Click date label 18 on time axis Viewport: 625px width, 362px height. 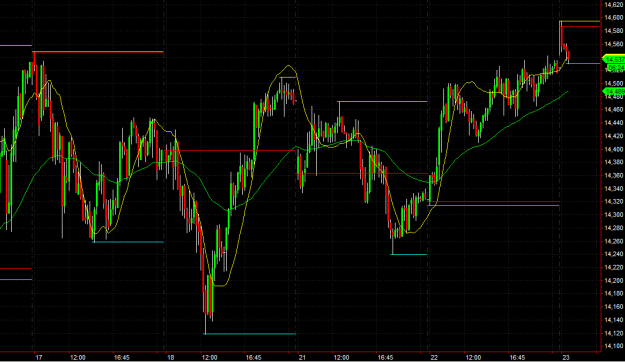pyautogui.click(x=171, y=358)
